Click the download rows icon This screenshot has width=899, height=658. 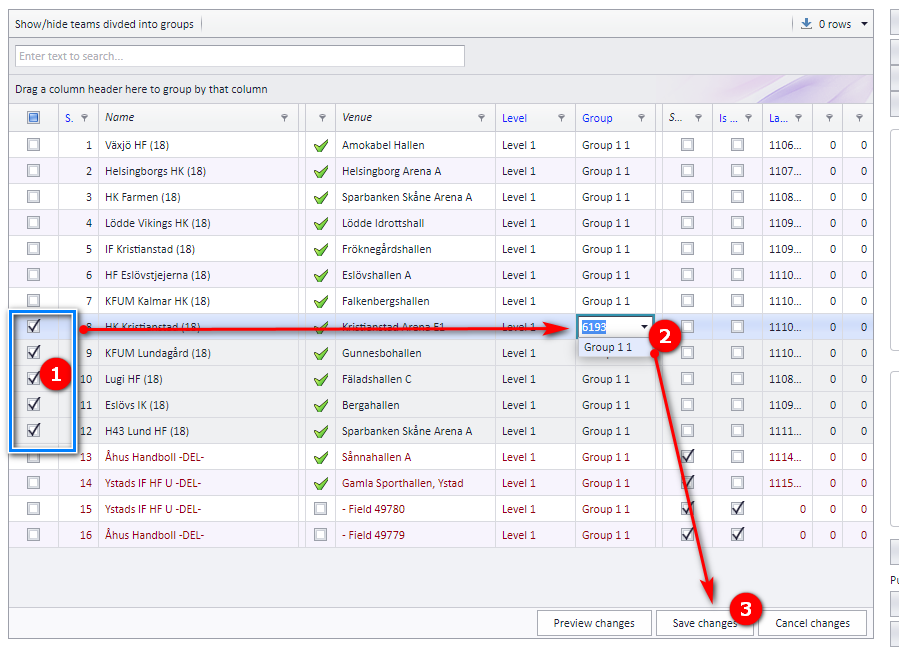pyautogui.click(x=806, y=24)
